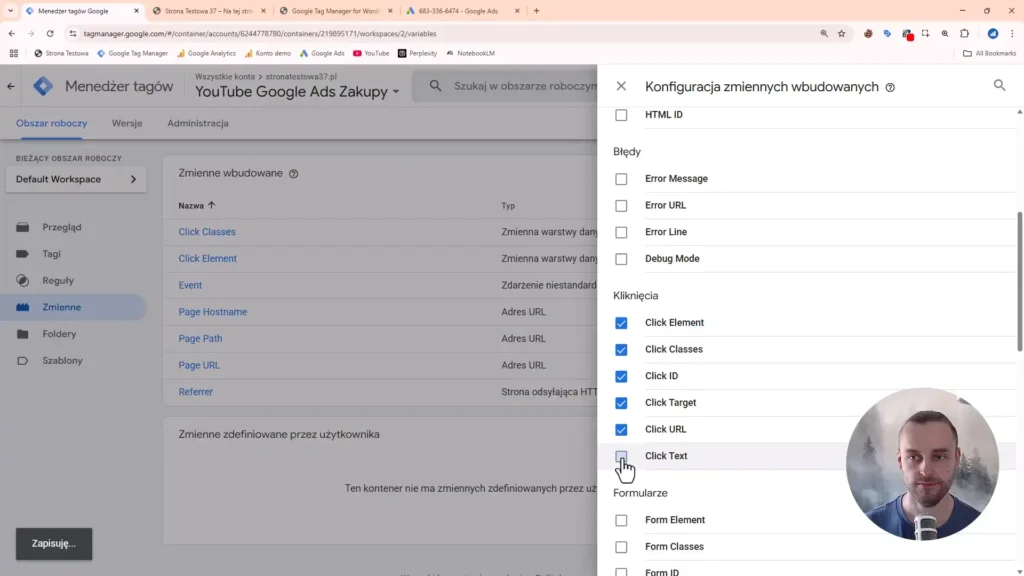Uncheck Click ID checkbox

pos(621,377)
